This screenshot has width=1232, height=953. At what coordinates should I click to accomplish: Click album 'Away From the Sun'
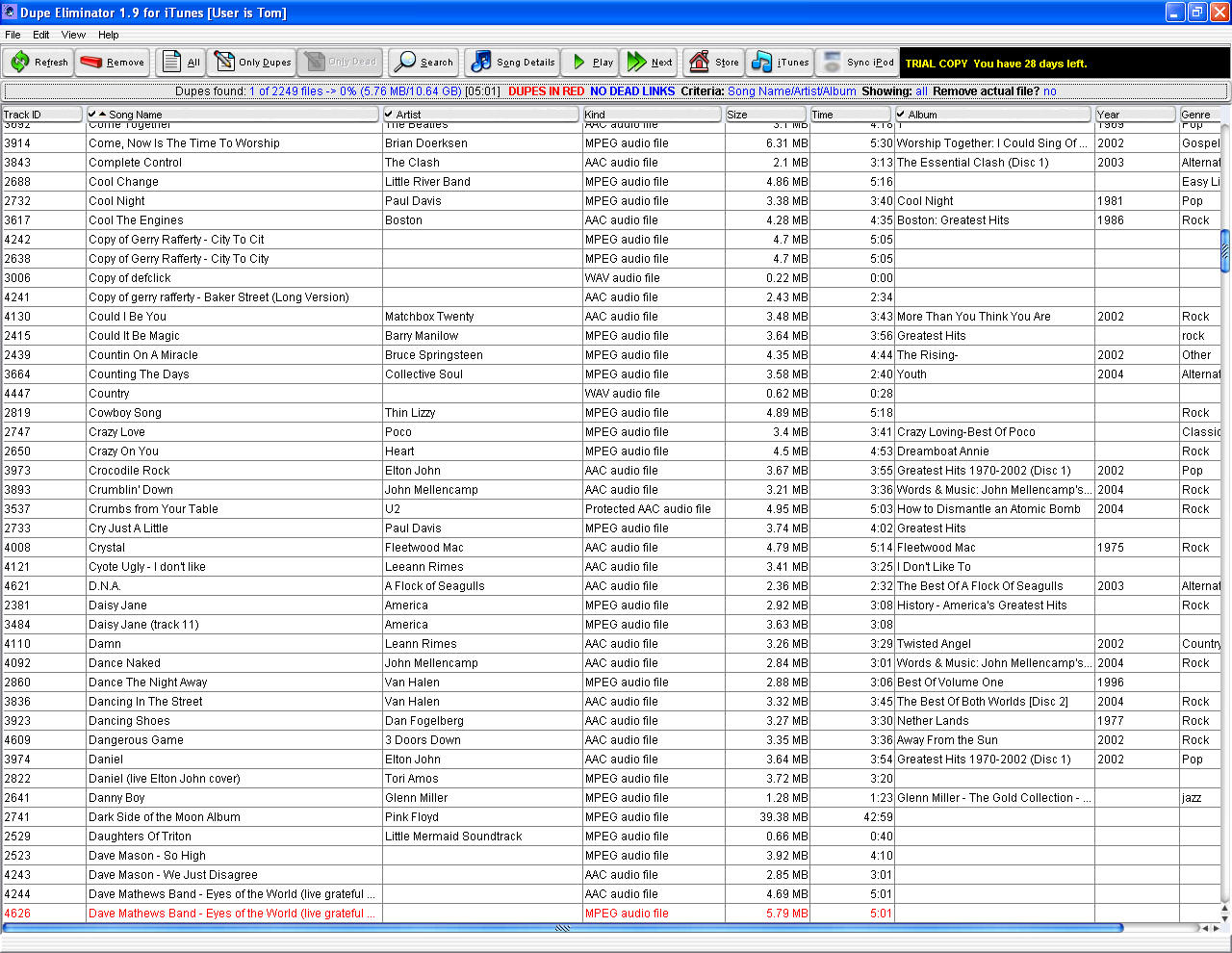[x=947, y=740]
